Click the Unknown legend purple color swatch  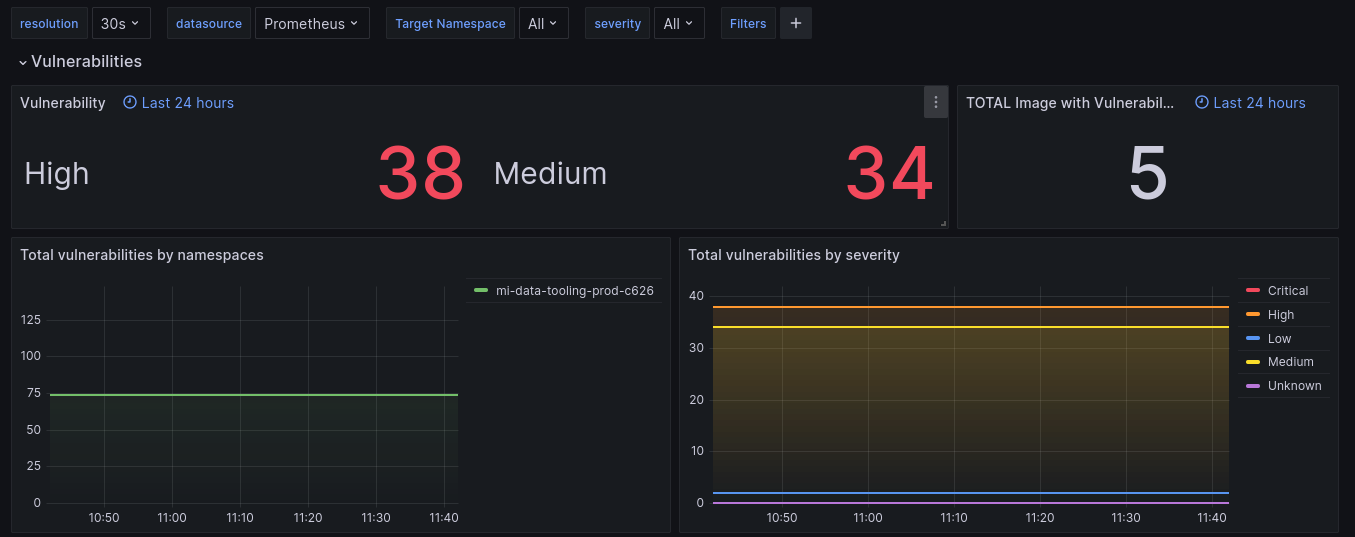[1253, 386]
